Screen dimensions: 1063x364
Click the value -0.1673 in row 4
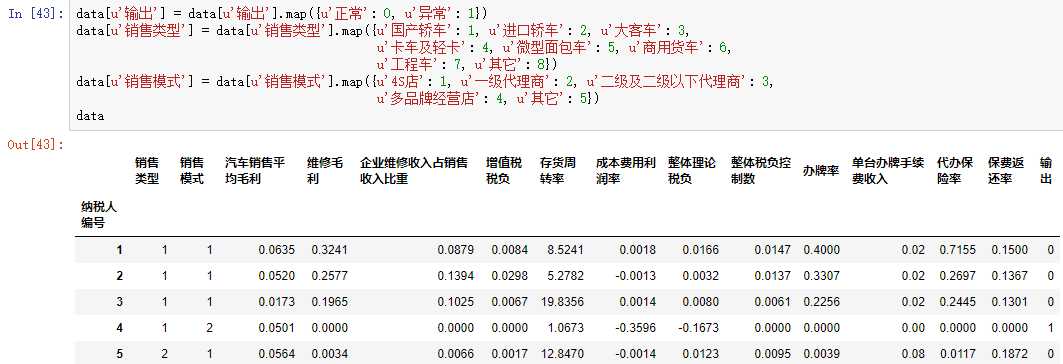click(698, 328)
